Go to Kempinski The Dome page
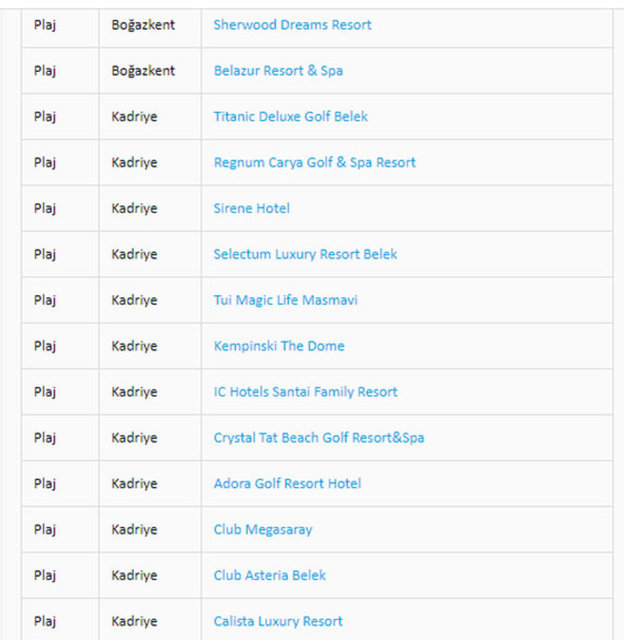This screenshot has width=624, height=640. coord(278,347)
